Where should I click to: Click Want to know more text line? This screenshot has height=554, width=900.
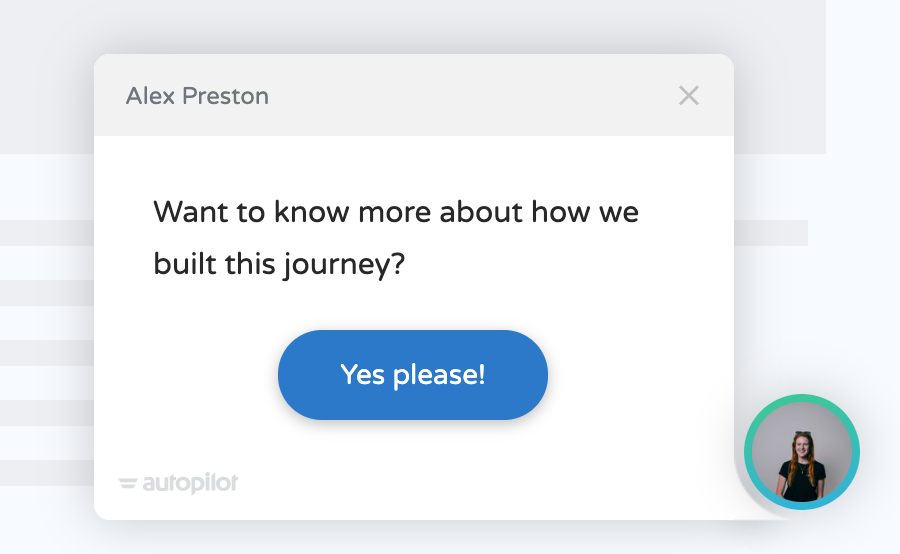point(395,212)
